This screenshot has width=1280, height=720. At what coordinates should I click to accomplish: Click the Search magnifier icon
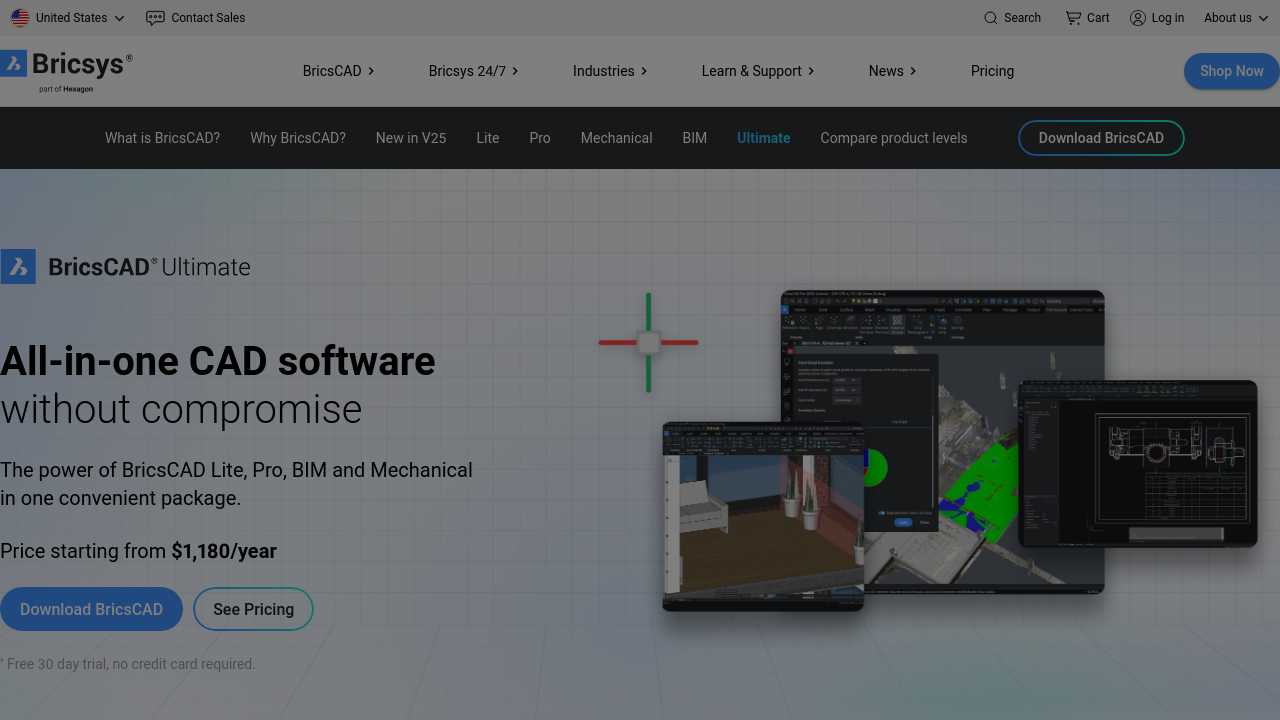[991, 18]
